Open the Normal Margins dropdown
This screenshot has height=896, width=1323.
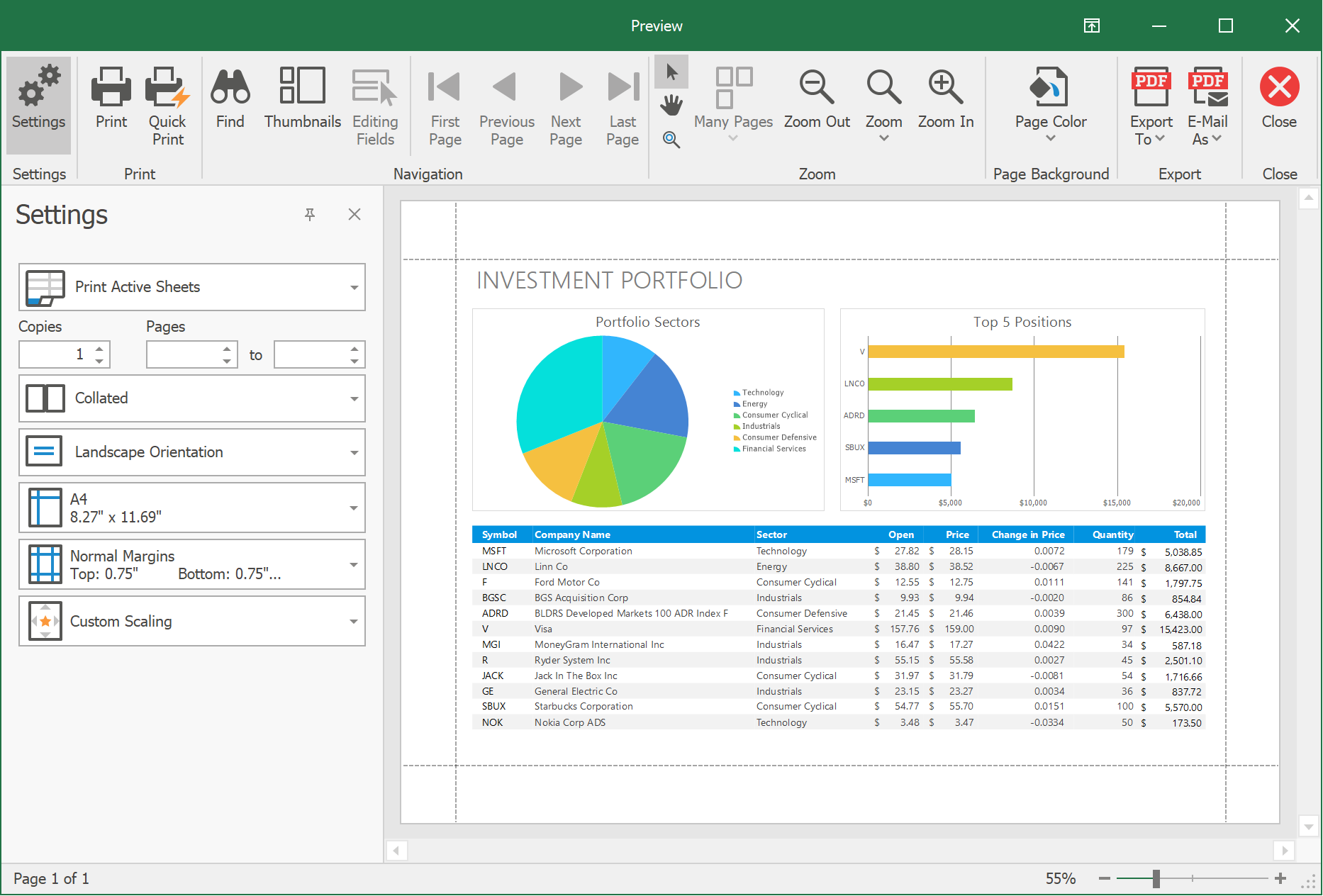coord(192,565)
